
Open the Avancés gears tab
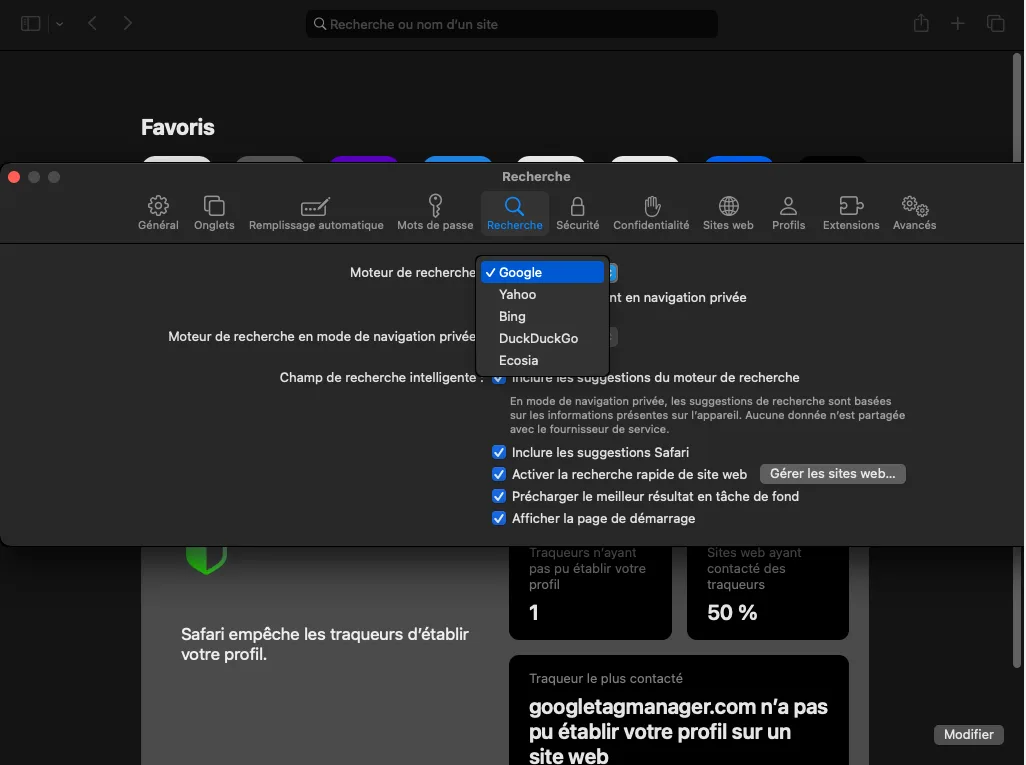tap(914, 213)
